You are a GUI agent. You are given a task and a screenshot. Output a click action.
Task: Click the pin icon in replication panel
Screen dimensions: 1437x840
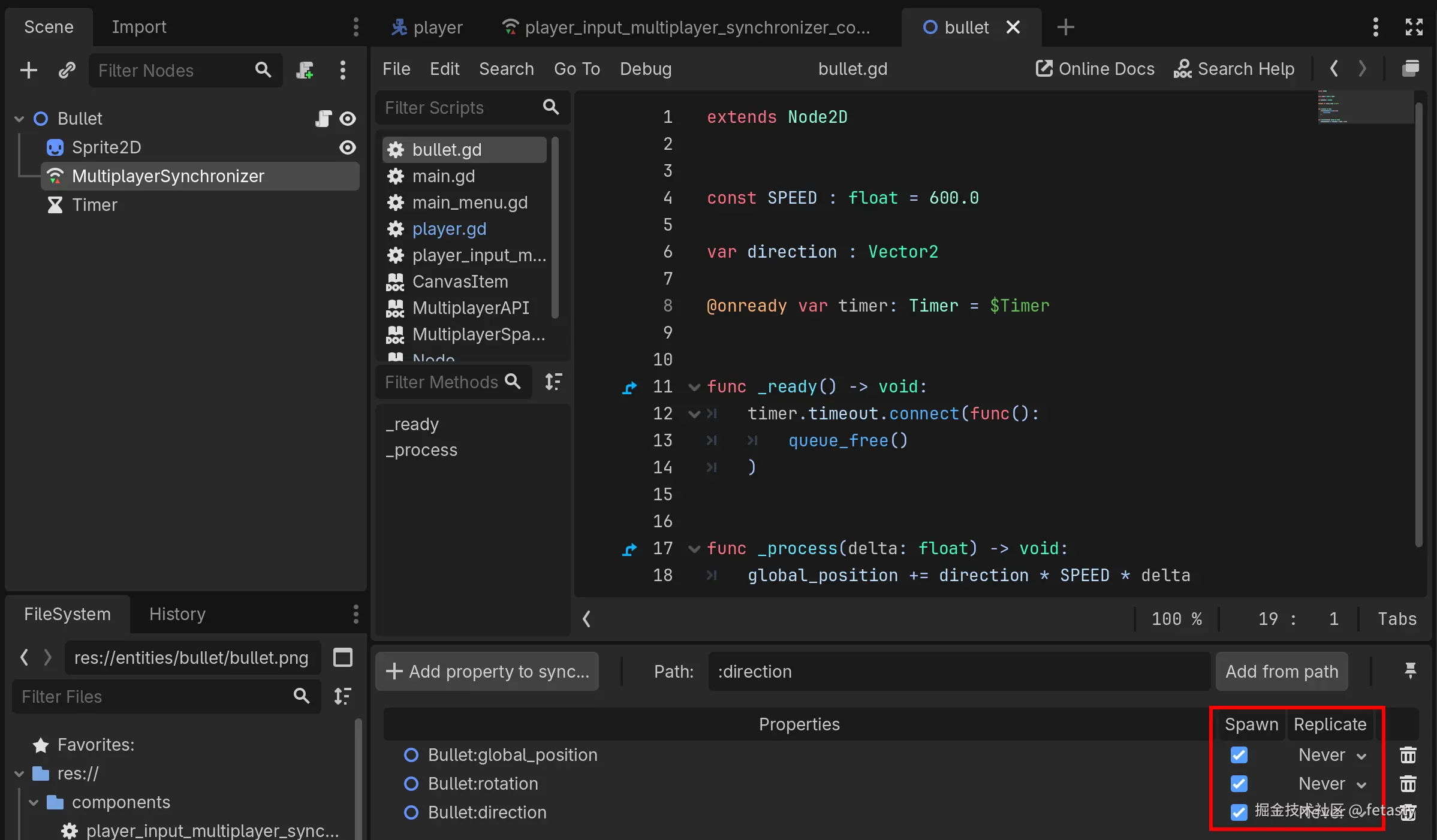[1410, 671]
